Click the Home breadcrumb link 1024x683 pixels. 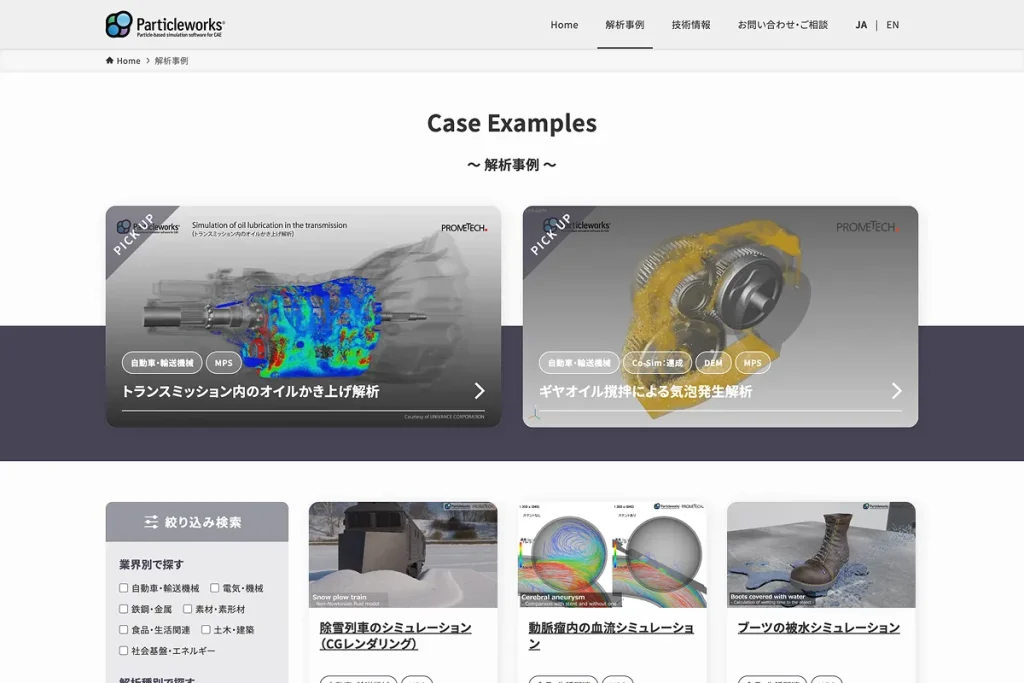[x=128, y=61]
